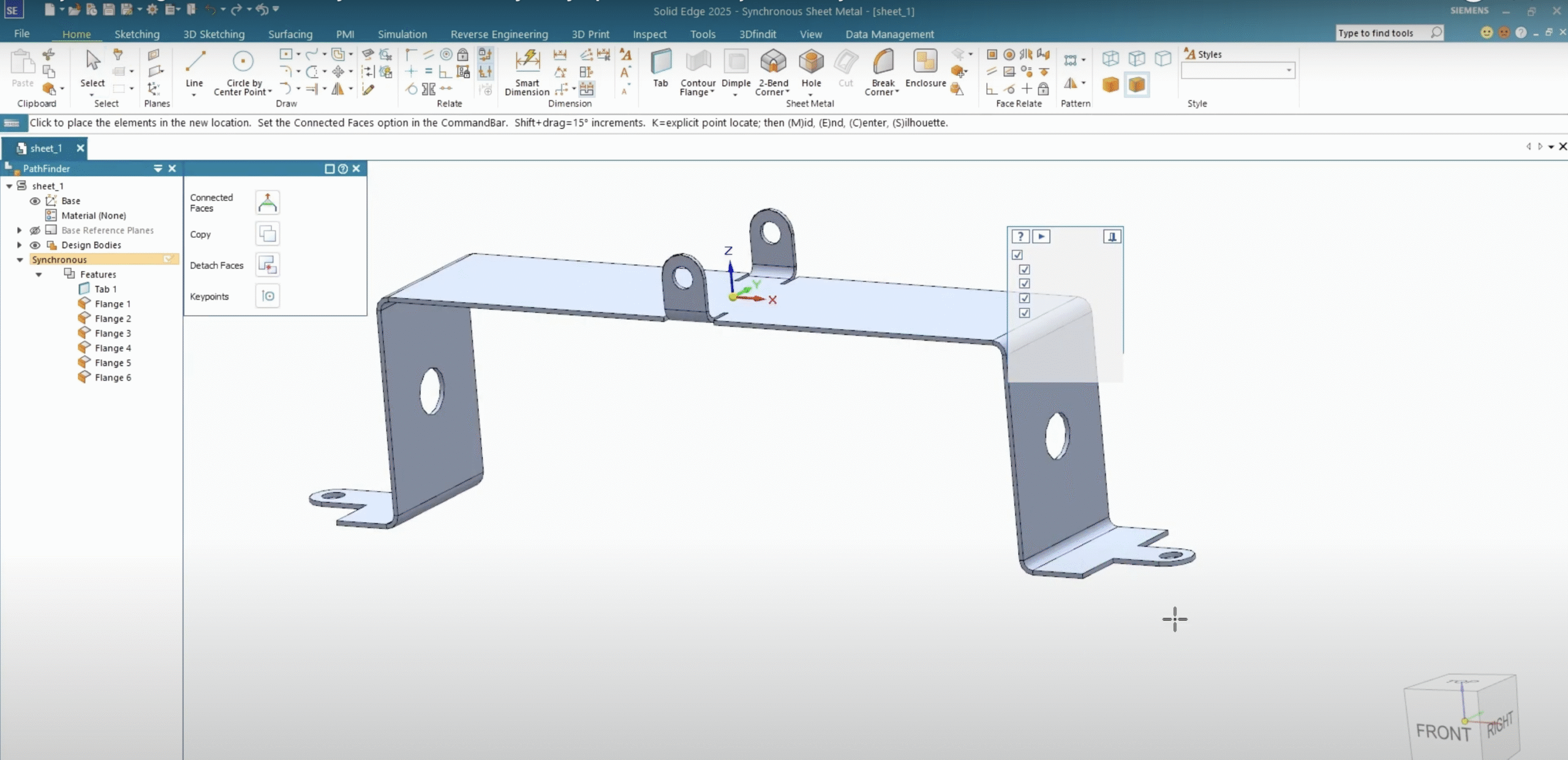This screenshot has height=760, width=1568.
Task: Open the Simulation tab
Action: [x=402, y=34]
